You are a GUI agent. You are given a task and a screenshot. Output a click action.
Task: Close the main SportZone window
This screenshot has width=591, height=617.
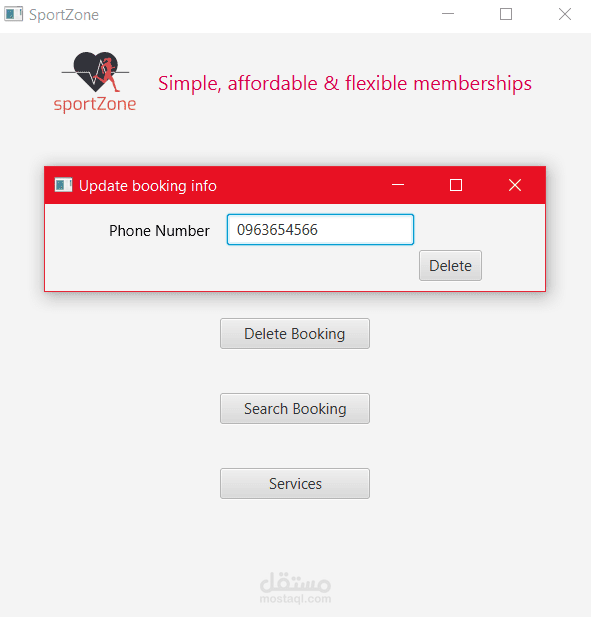tap(565, 14)
